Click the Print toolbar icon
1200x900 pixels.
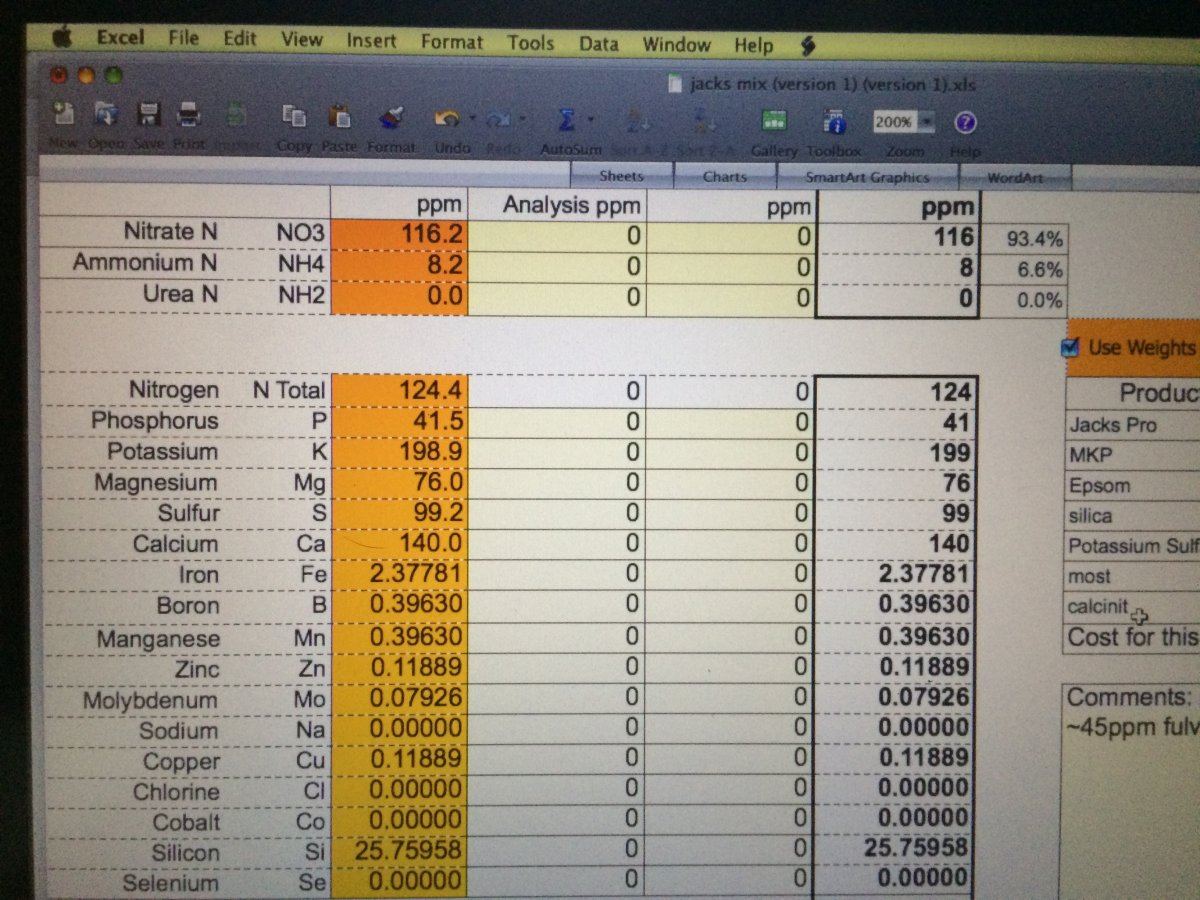coord(189,116)
